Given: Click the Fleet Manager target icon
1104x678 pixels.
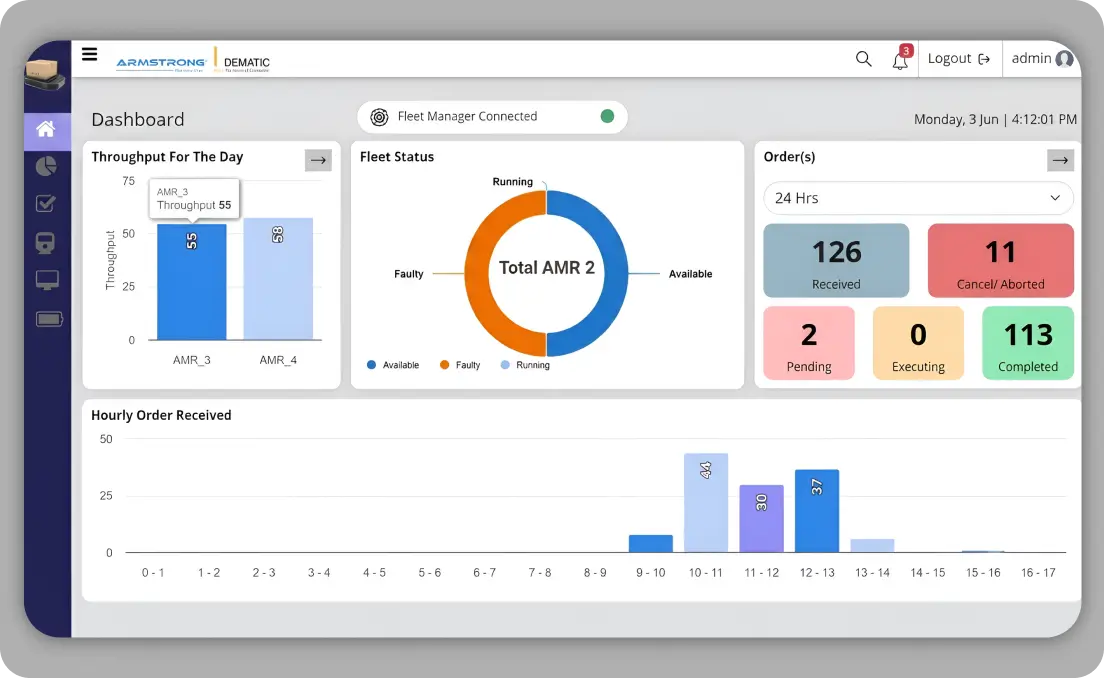Looking at the screenshot, I should (x=380, y=117).
